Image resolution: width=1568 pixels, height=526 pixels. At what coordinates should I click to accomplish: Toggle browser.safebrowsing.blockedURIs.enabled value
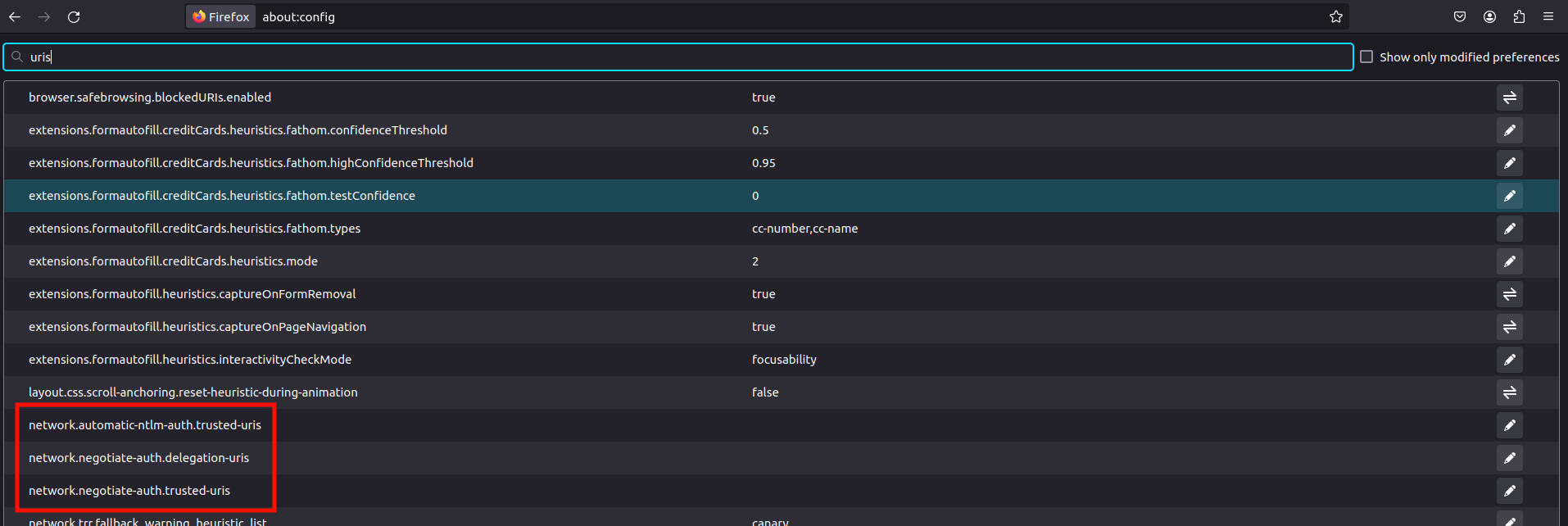pyautogui.click(x=1510, y=97)
